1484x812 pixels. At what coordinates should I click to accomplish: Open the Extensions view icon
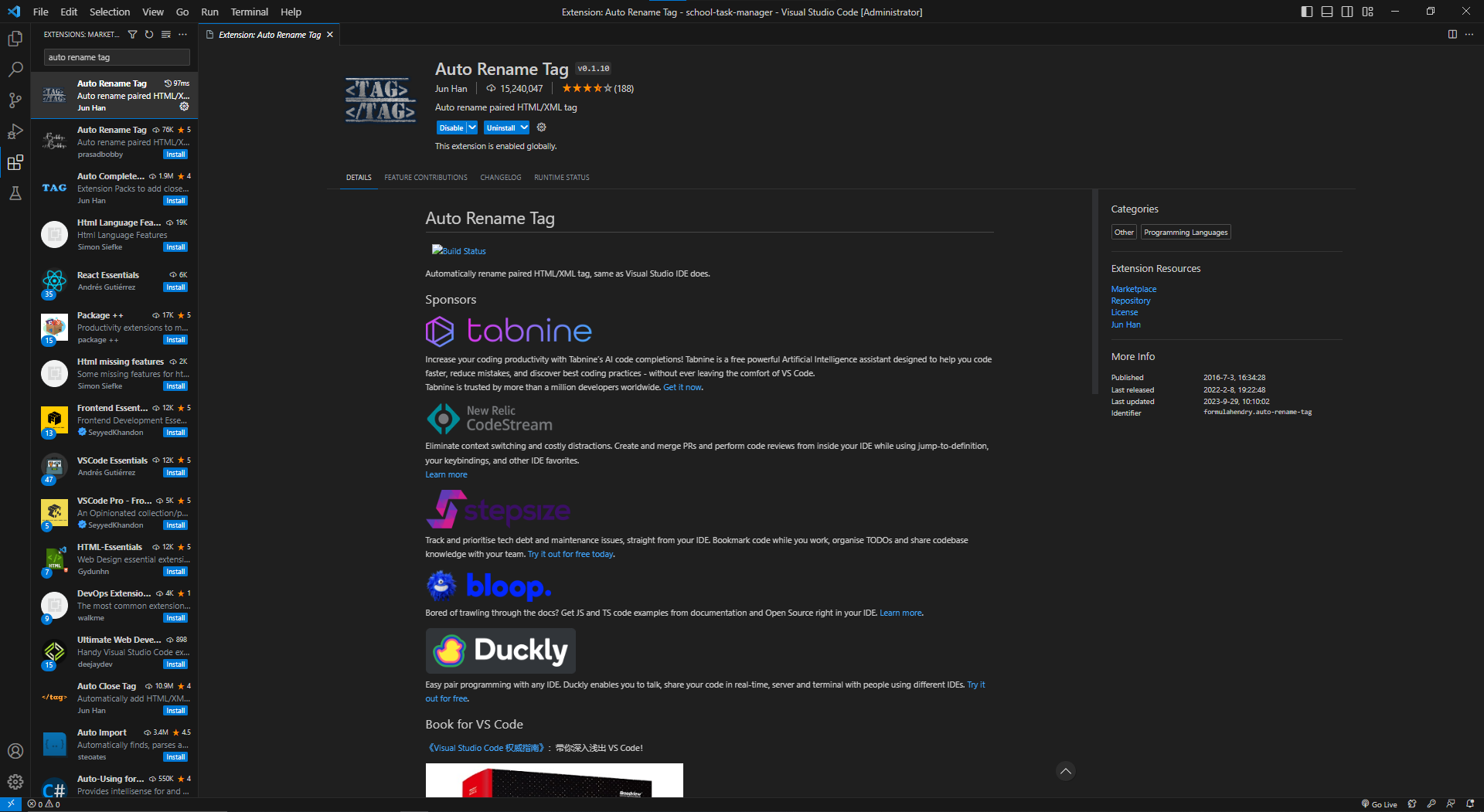coord(15,162)
